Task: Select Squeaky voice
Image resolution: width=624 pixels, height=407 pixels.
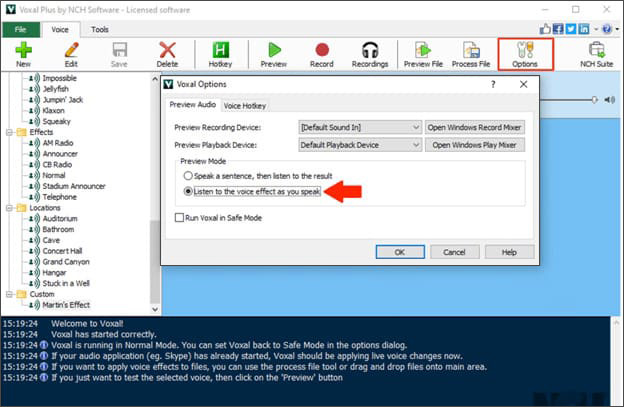Action: click(57, 121)
